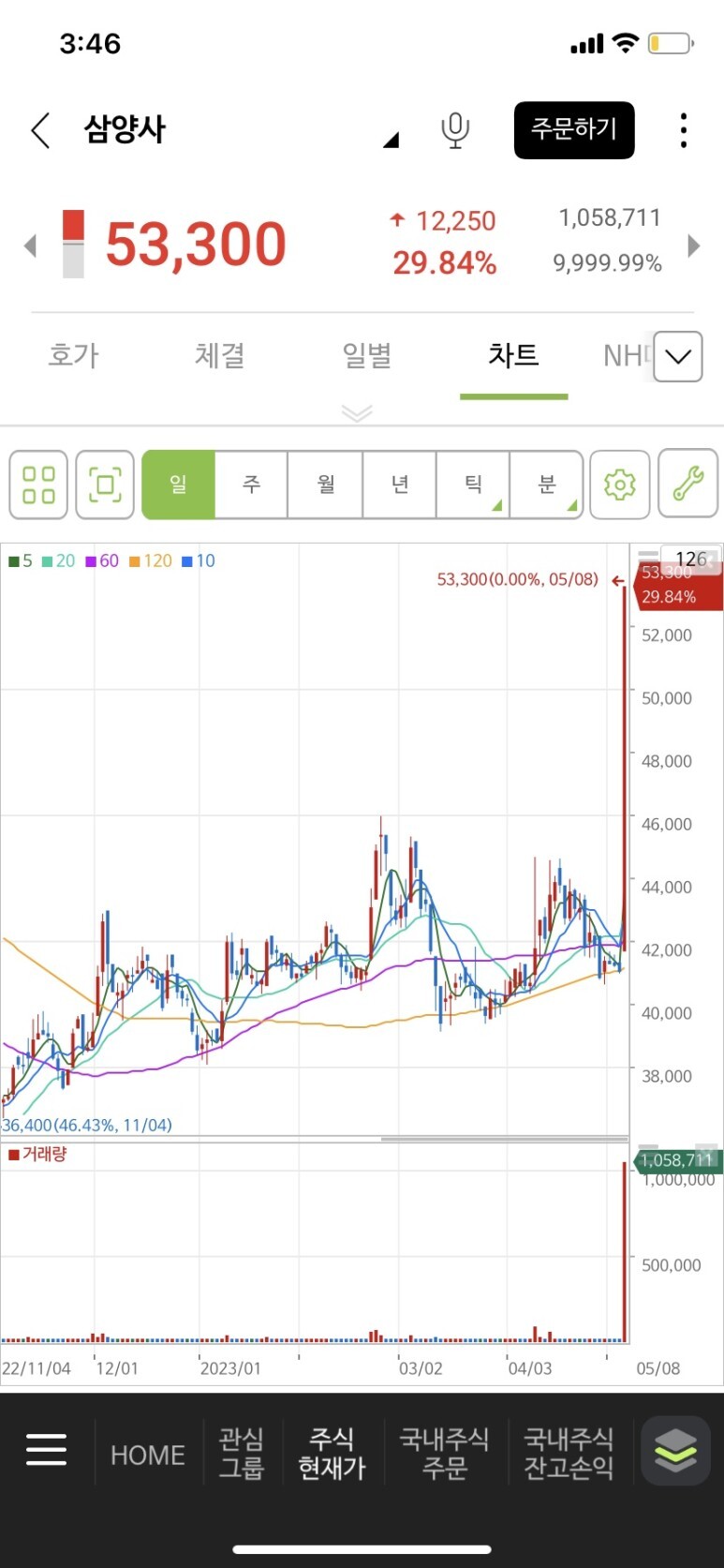Image resolution: width=724 pixels, height=1568 pixels.
Task: Click the orange 120-day moving average legend
Action: click(x=150, y=560)
